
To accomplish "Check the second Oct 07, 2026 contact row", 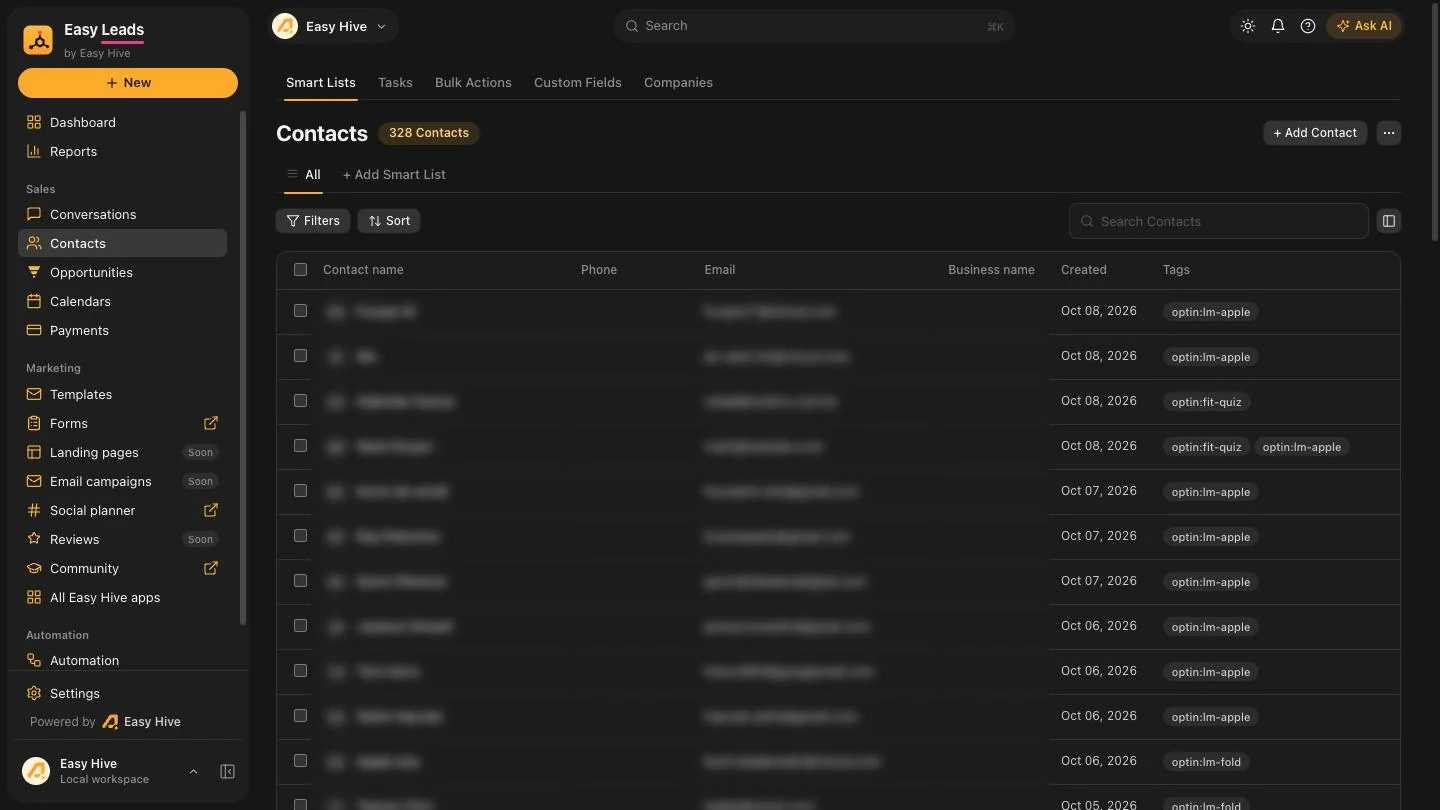I will (x=300, y=536).
